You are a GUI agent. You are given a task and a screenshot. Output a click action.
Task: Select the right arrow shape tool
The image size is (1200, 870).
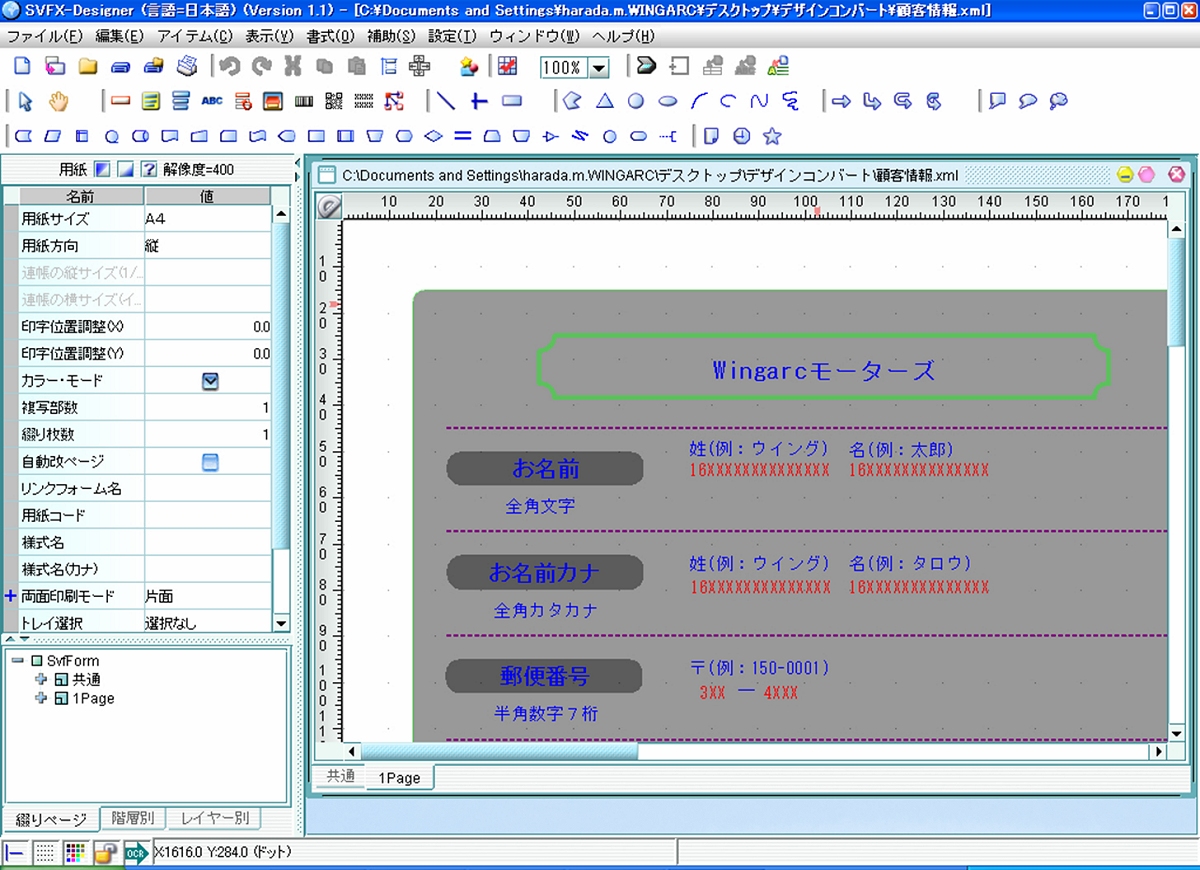click(841, 101)
